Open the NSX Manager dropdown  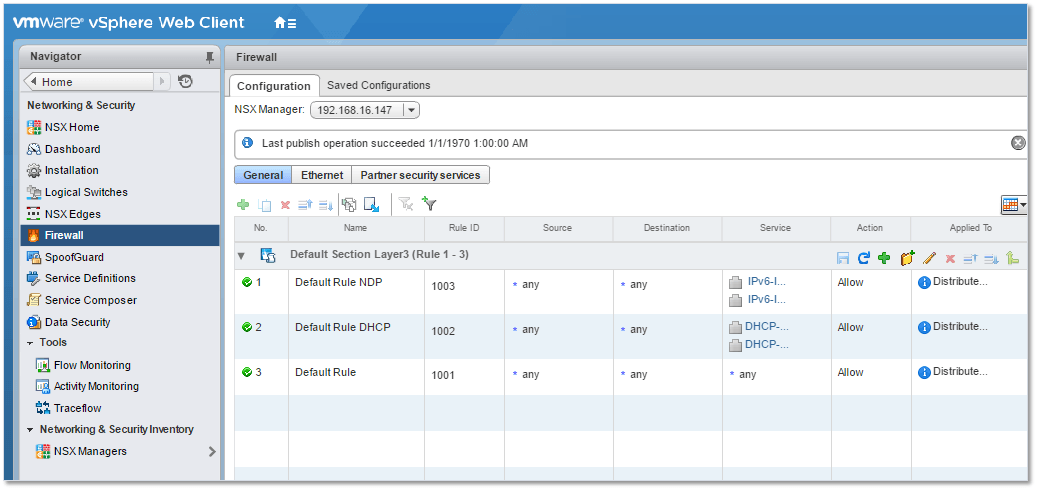tap(364, 110)
